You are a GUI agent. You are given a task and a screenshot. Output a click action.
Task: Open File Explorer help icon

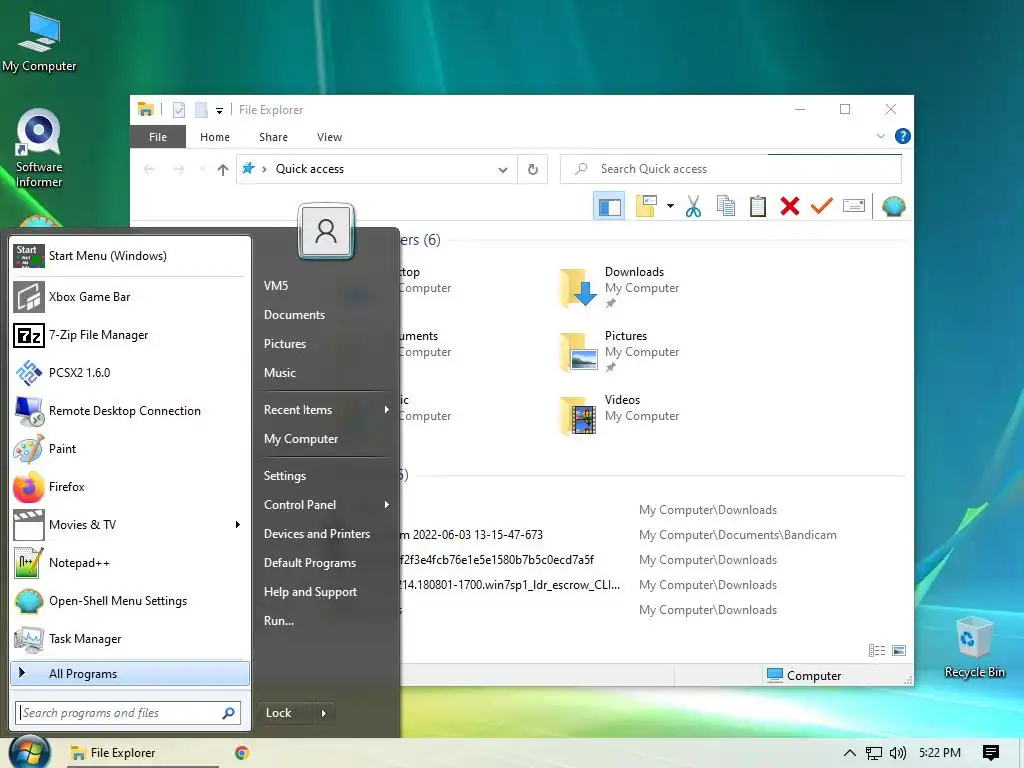coord(903,136)
